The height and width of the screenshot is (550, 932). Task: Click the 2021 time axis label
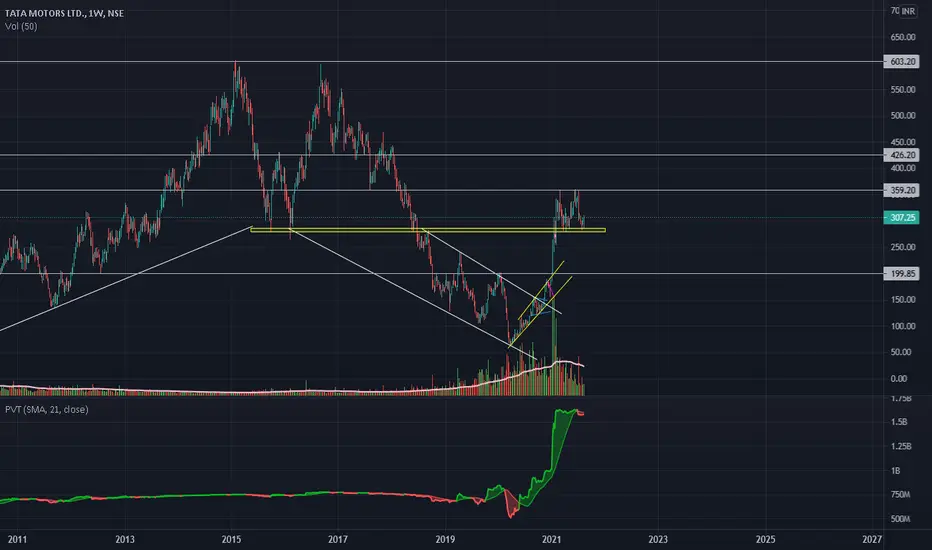click(x=552, y=539)
